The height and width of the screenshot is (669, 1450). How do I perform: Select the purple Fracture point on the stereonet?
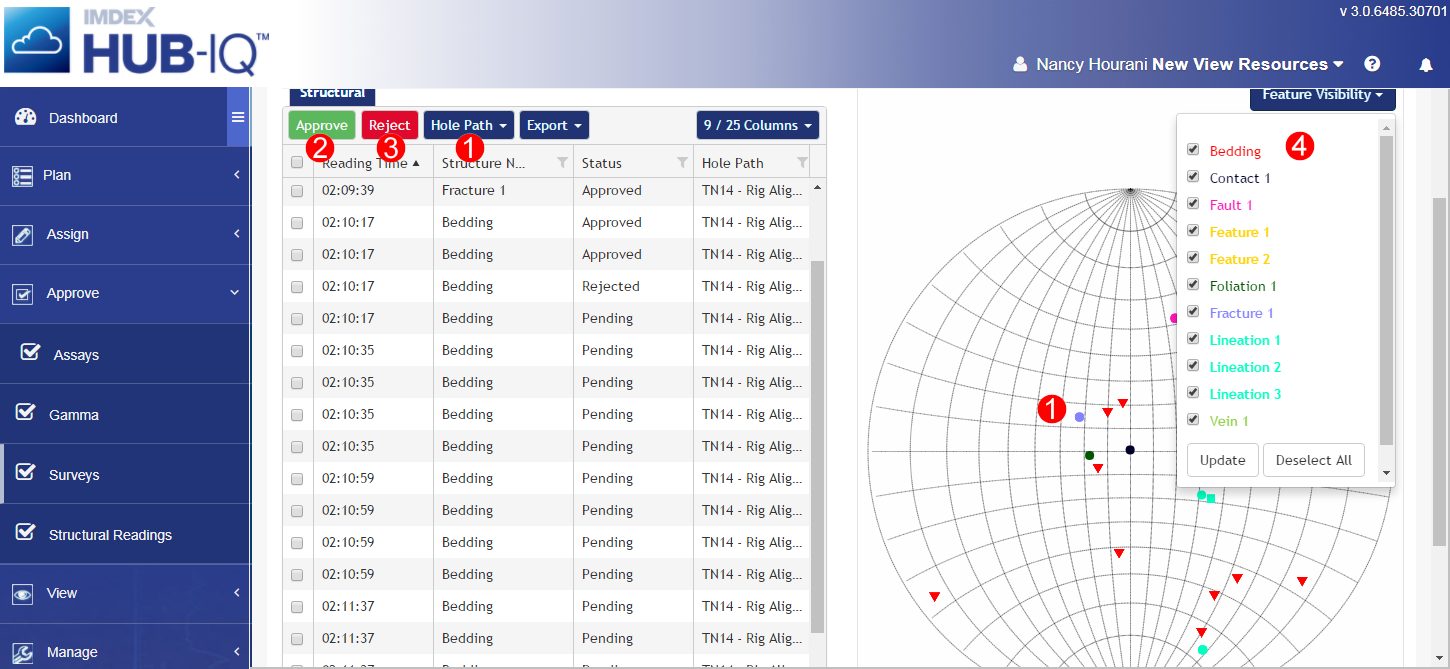pos(1079,416)
